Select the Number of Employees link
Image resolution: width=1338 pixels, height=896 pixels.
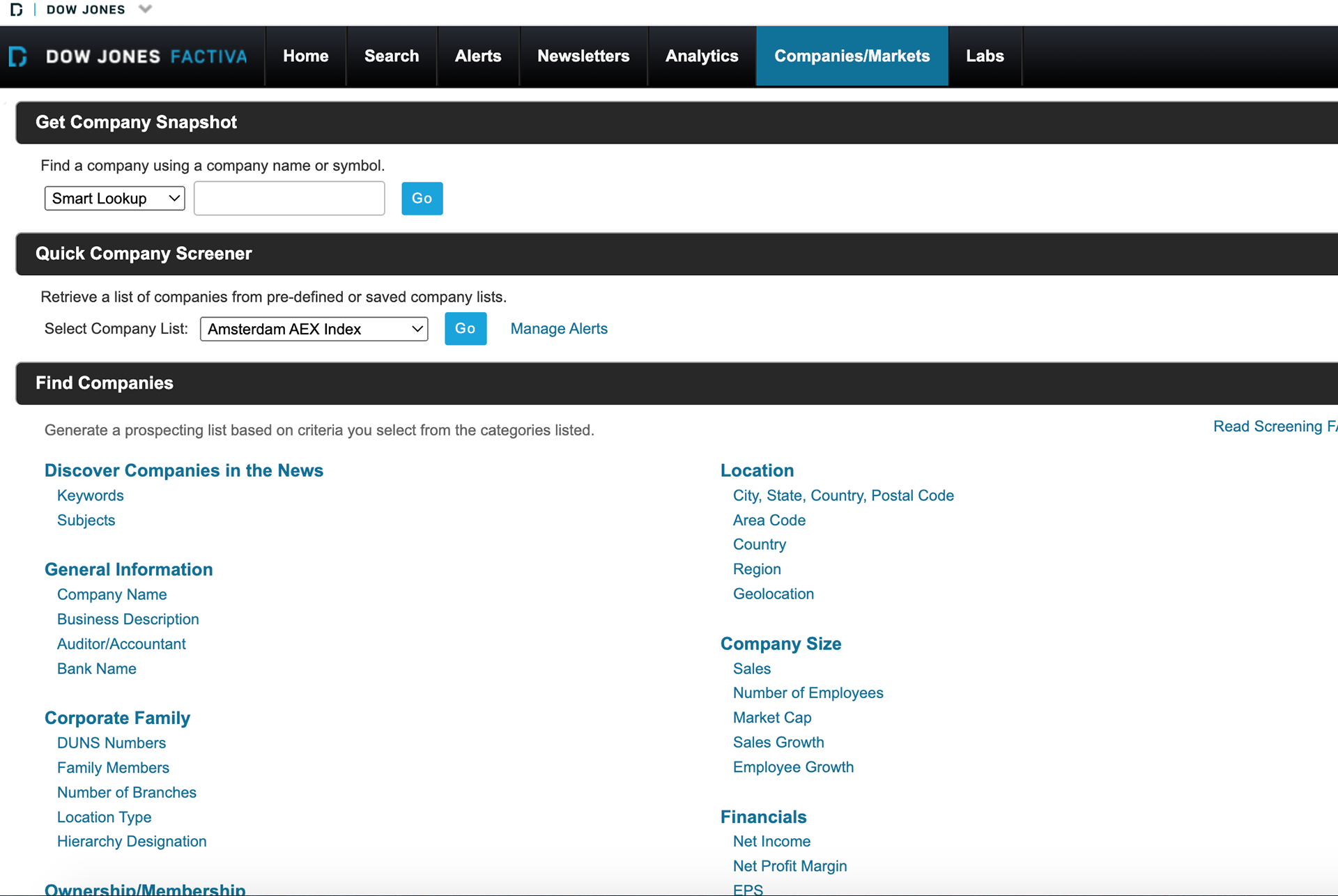(808, 693)
